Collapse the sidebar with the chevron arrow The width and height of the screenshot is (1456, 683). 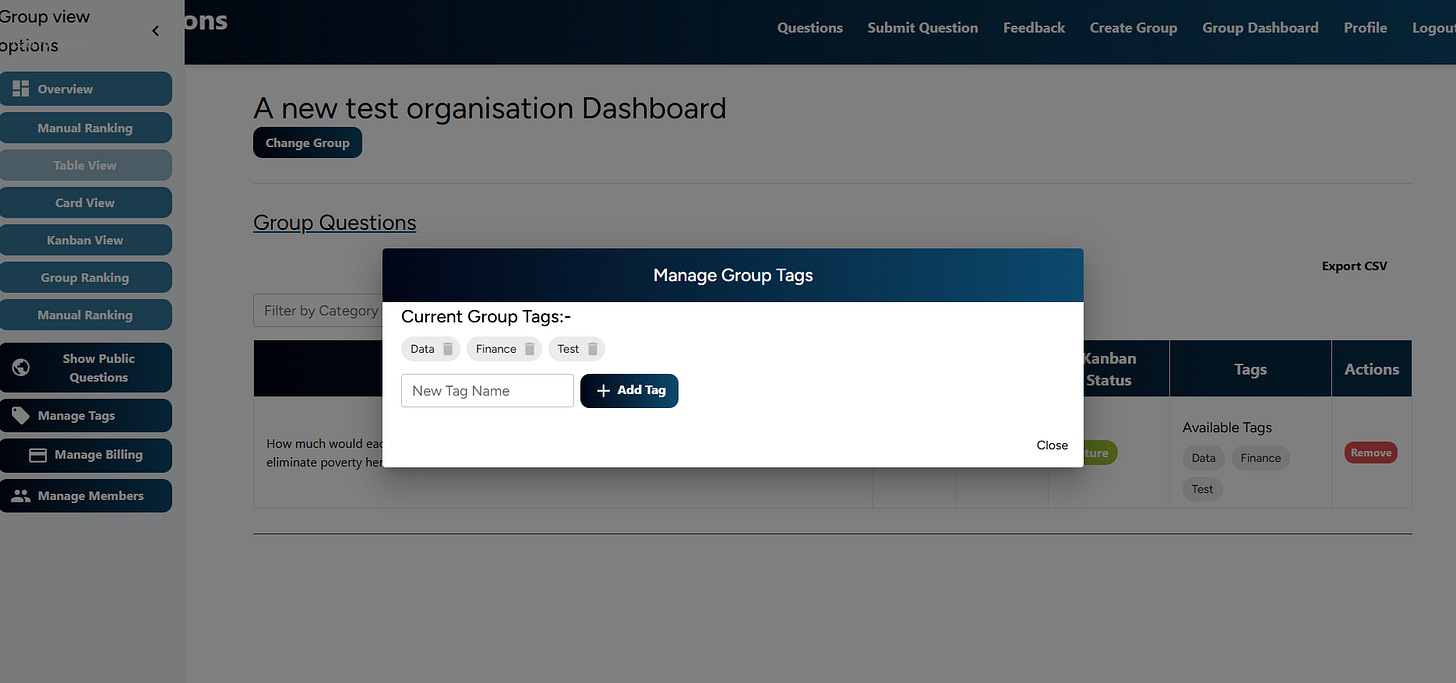pos(155,31)
